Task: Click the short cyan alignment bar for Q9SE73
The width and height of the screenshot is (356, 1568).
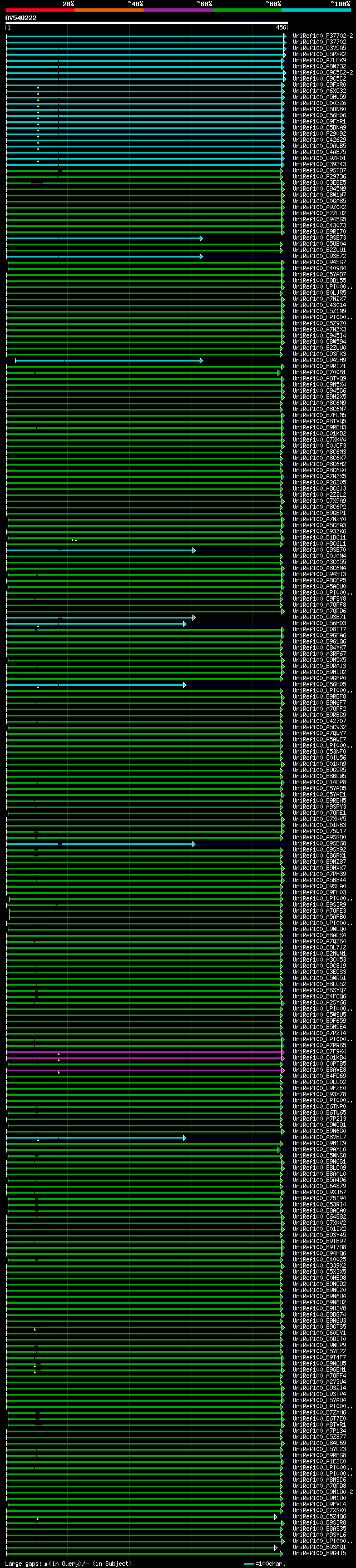Action: [x=104, y=238]
